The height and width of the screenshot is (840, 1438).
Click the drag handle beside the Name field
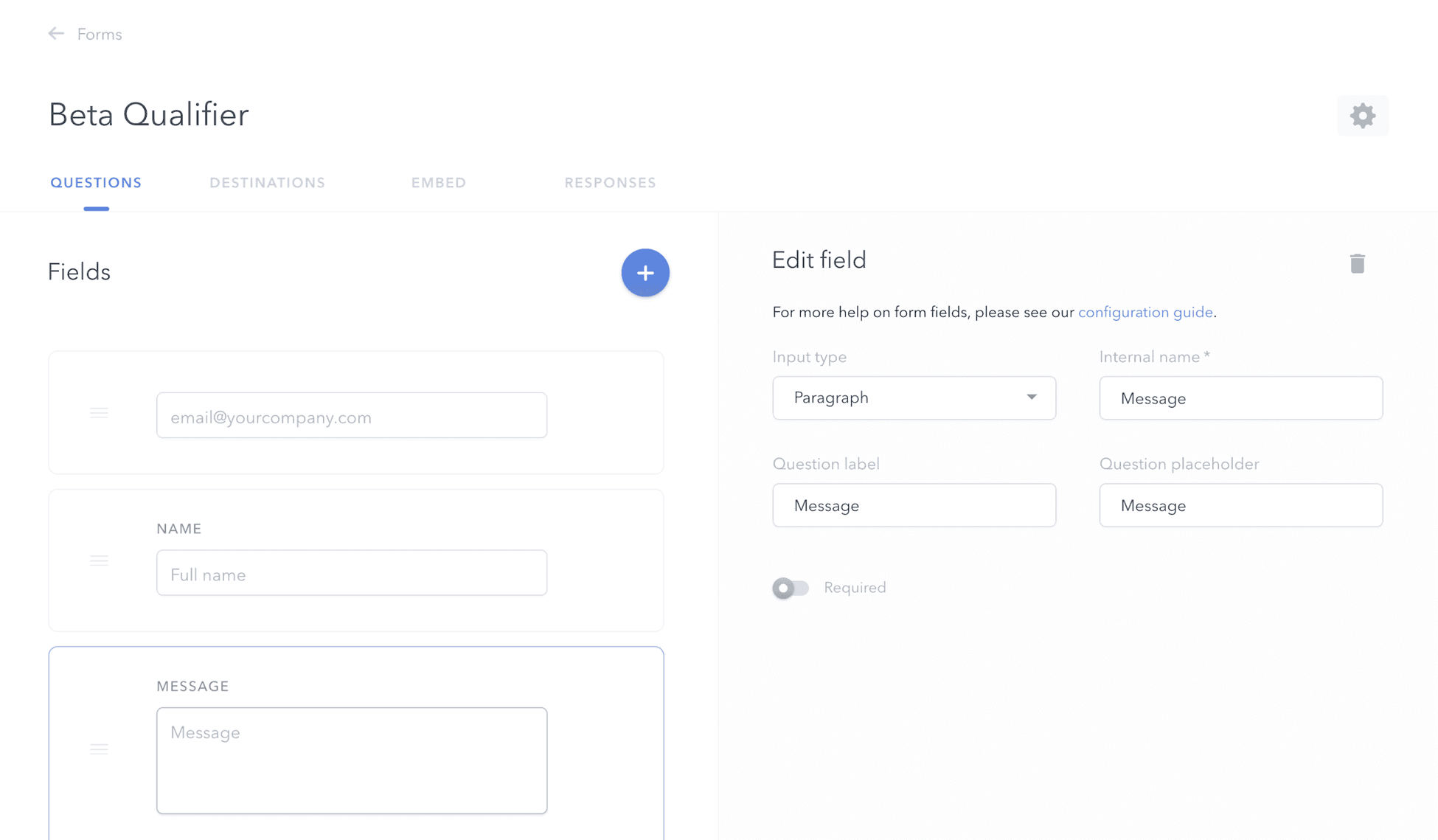(100, 560)
